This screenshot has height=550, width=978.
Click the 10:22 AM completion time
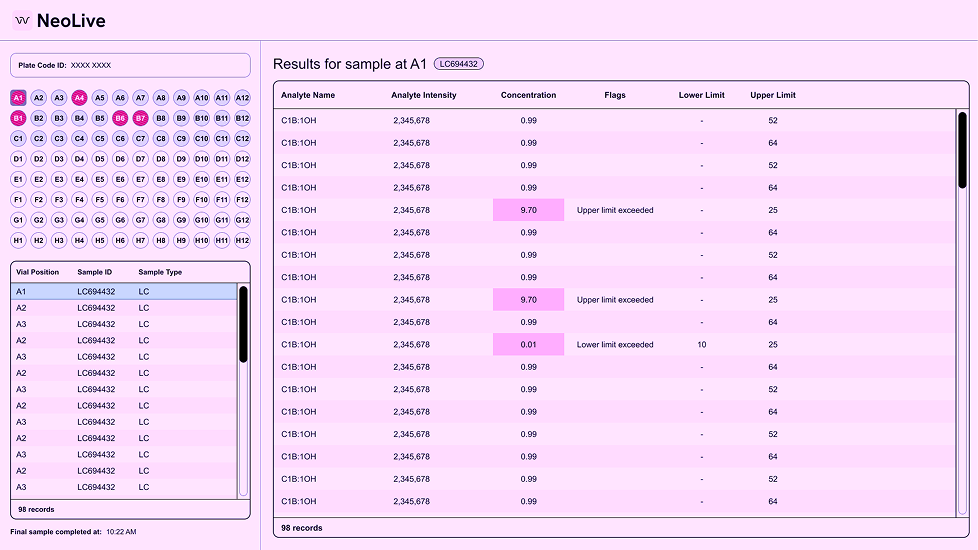(121, 532)
